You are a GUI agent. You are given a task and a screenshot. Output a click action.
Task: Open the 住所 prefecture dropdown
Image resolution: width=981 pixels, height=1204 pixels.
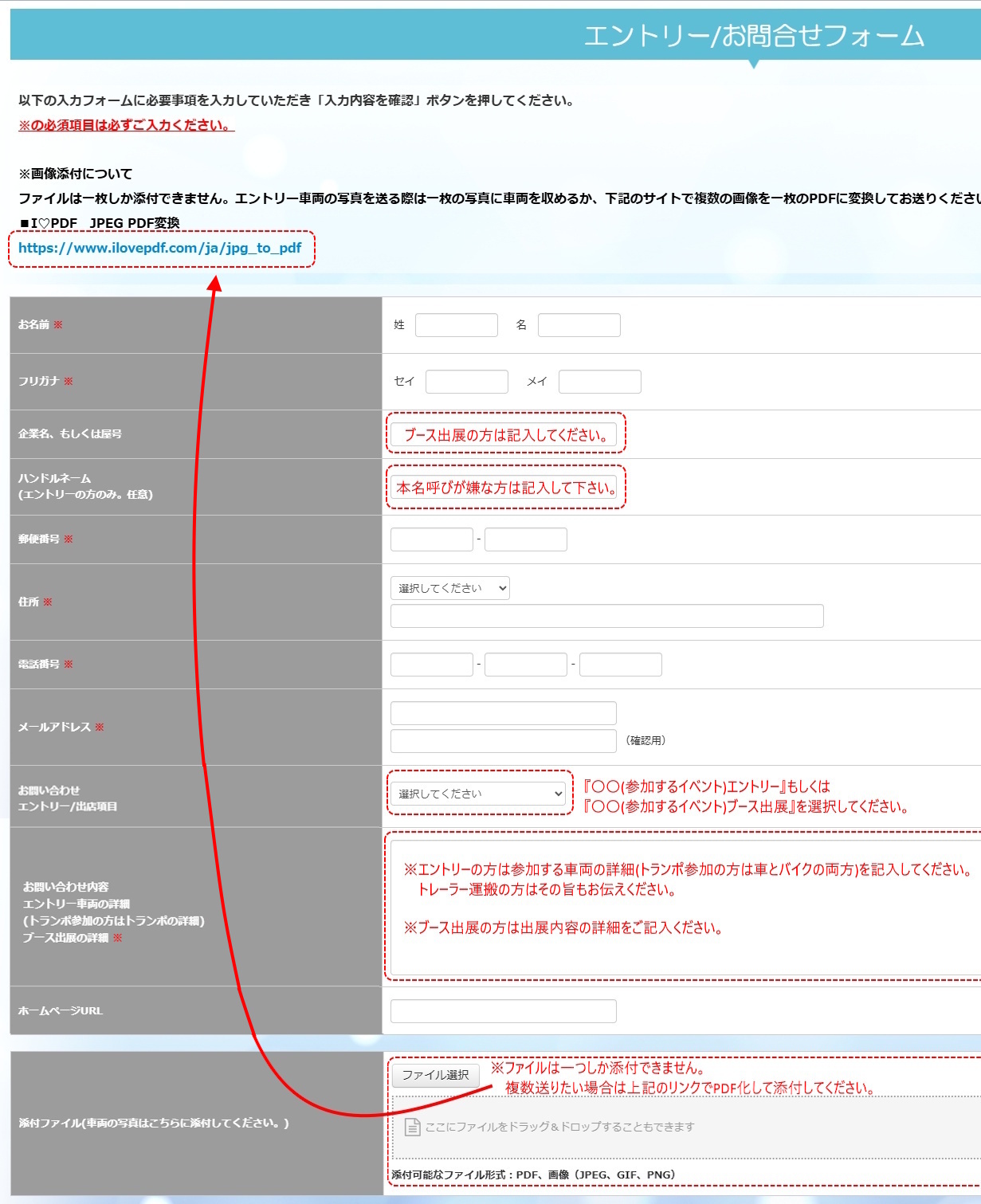click(449, 588)
